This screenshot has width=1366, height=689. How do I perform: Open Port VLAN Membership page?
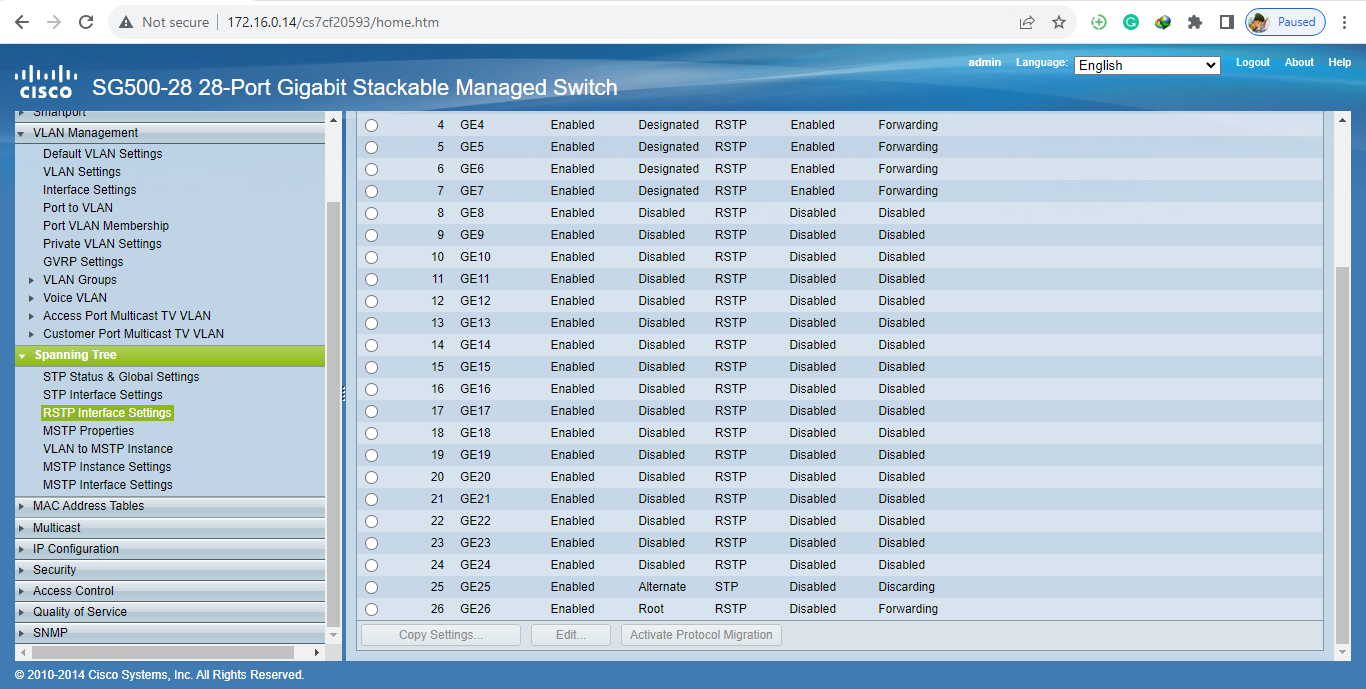click(106, 226)
